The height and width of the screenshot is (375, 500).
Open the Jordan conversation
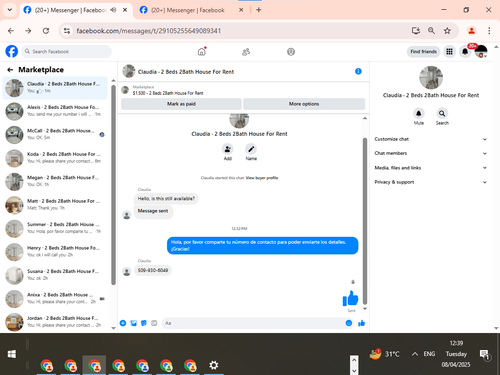point(55,322)
